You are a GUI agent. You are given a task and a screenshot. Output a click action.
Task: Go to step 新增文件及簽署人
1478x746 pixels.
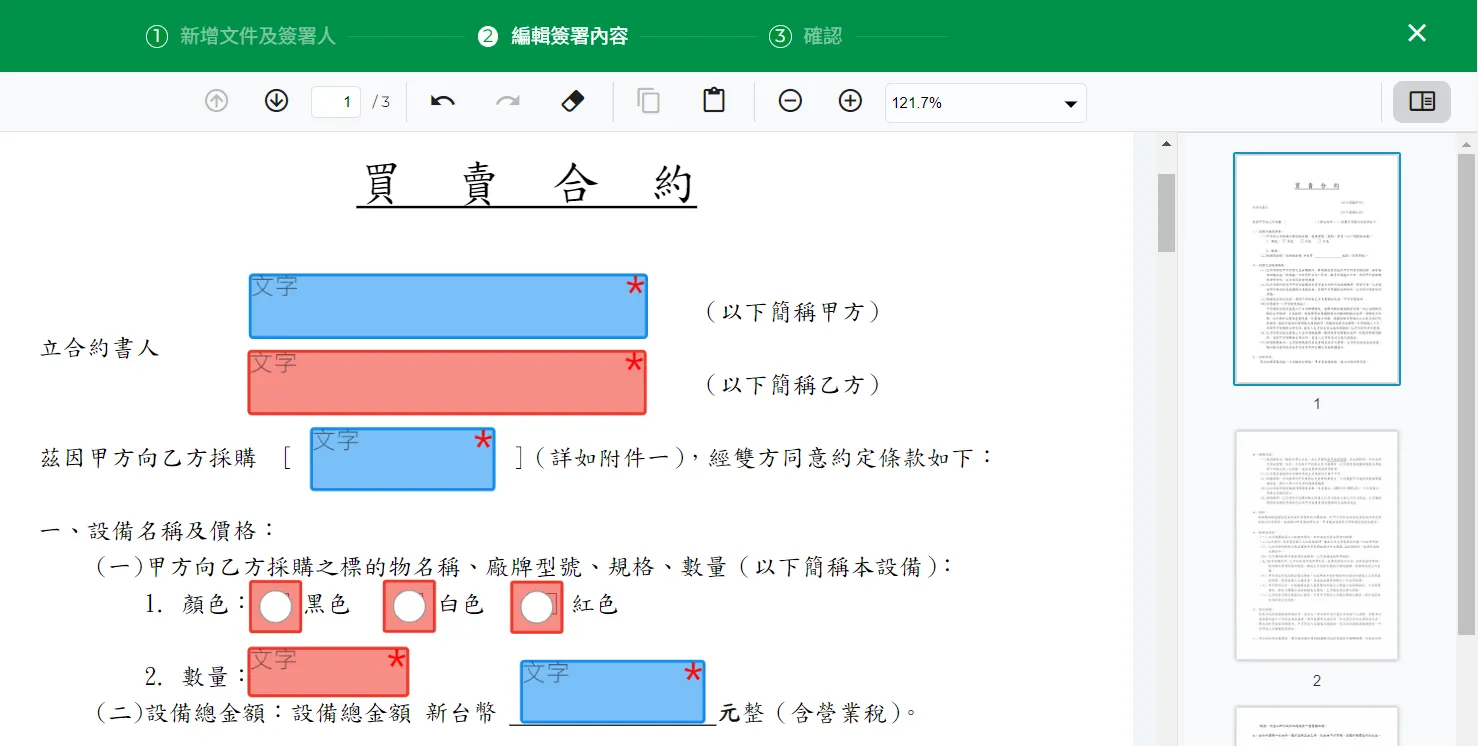[241, 36]
